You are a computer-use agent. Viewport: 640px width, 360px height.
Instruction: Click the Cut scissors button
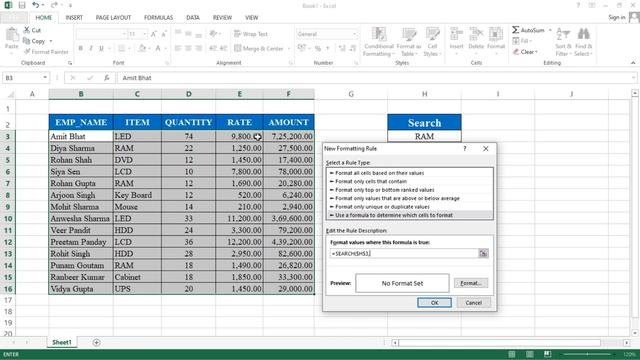pos(32,30)
